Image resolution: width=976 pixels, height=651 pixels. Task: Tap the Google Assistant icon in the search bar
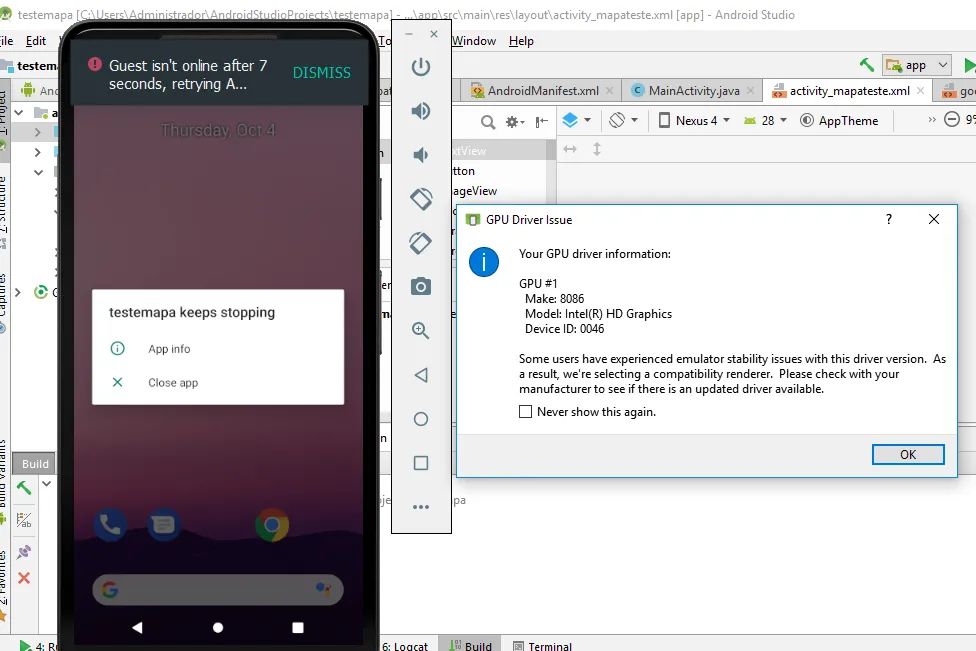click(x=323, y=588)
